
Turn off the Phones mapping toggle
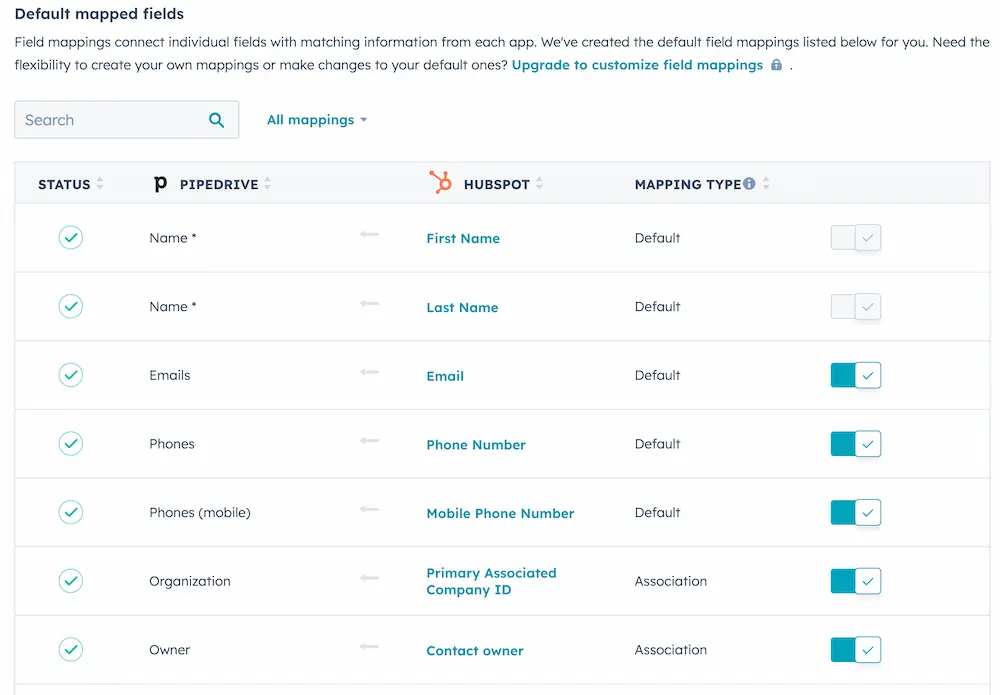[x=856, y=444]
